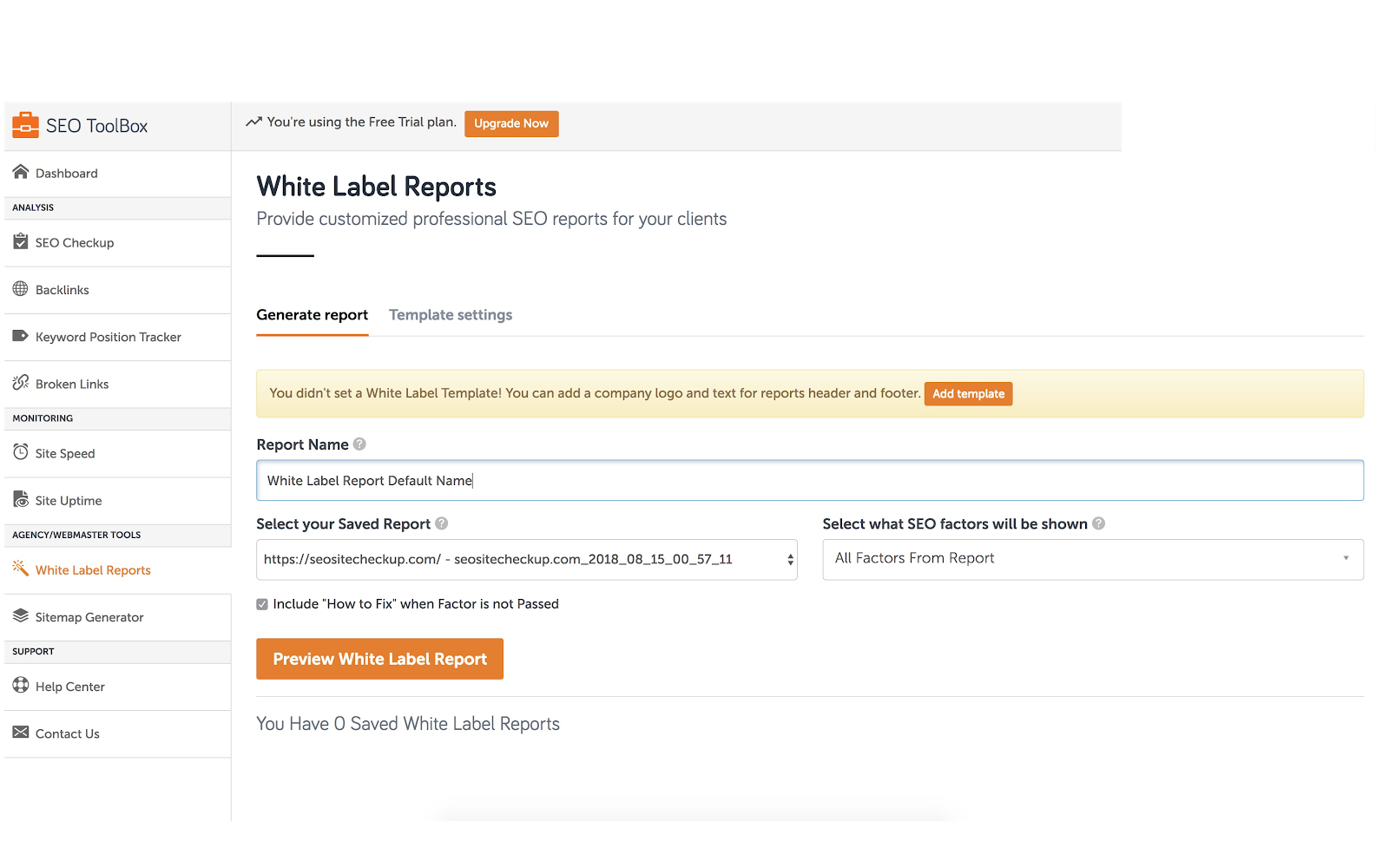1389x868 pixels.
Task: Switch to the Template settings tab
Action: coord(451,315)
